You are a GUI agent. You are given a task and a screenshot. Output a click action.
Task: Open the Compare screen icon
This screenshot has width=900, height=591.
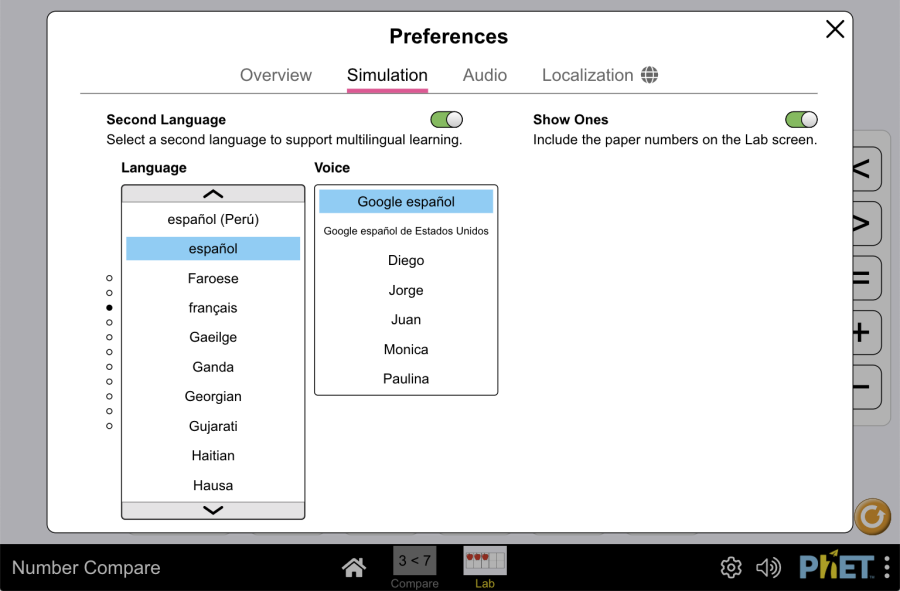[x=414, y=561]
